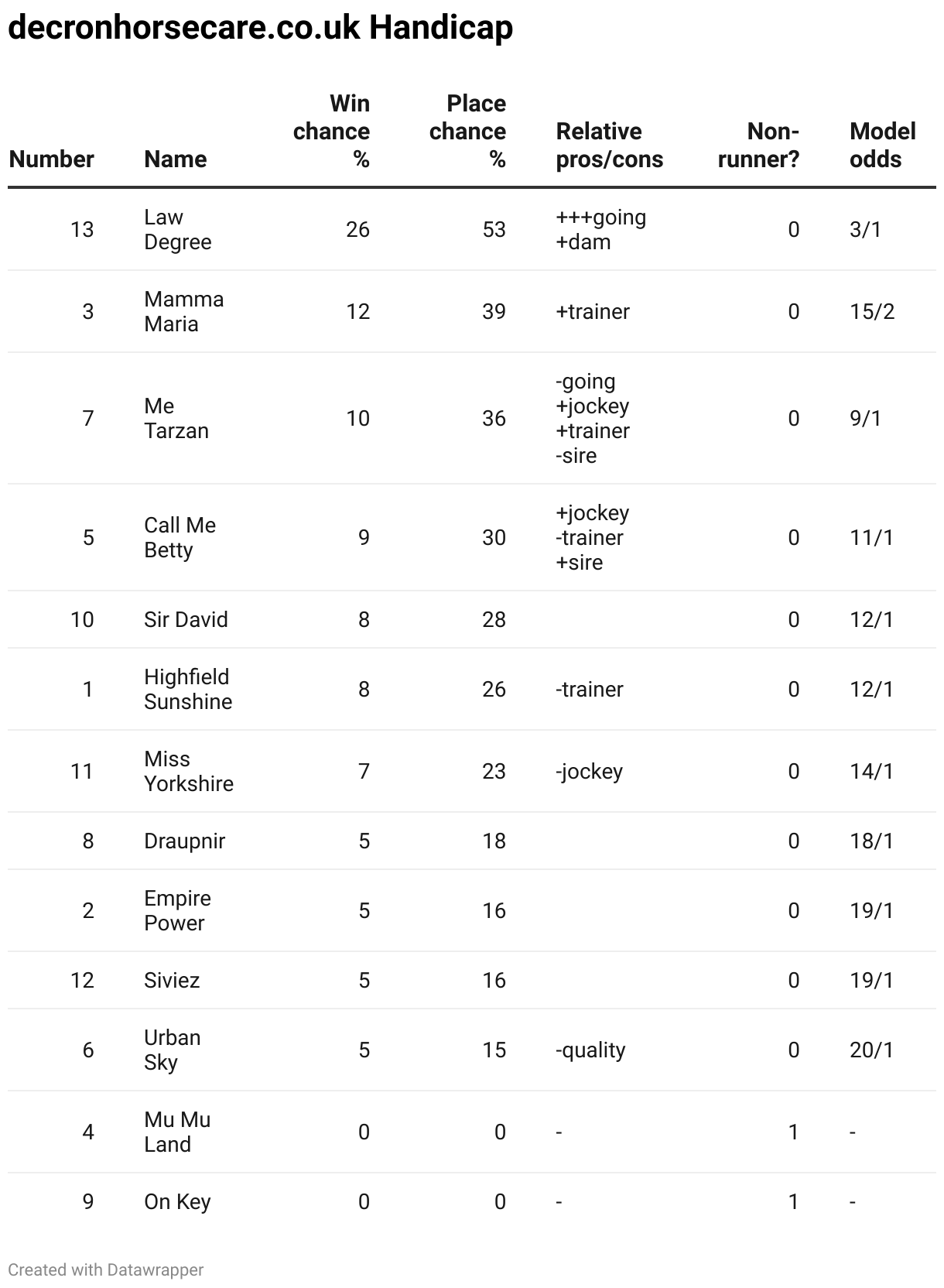Click the Relative pros/cons column header
This screenshot has width=944, height=1288.
(609, 146)
